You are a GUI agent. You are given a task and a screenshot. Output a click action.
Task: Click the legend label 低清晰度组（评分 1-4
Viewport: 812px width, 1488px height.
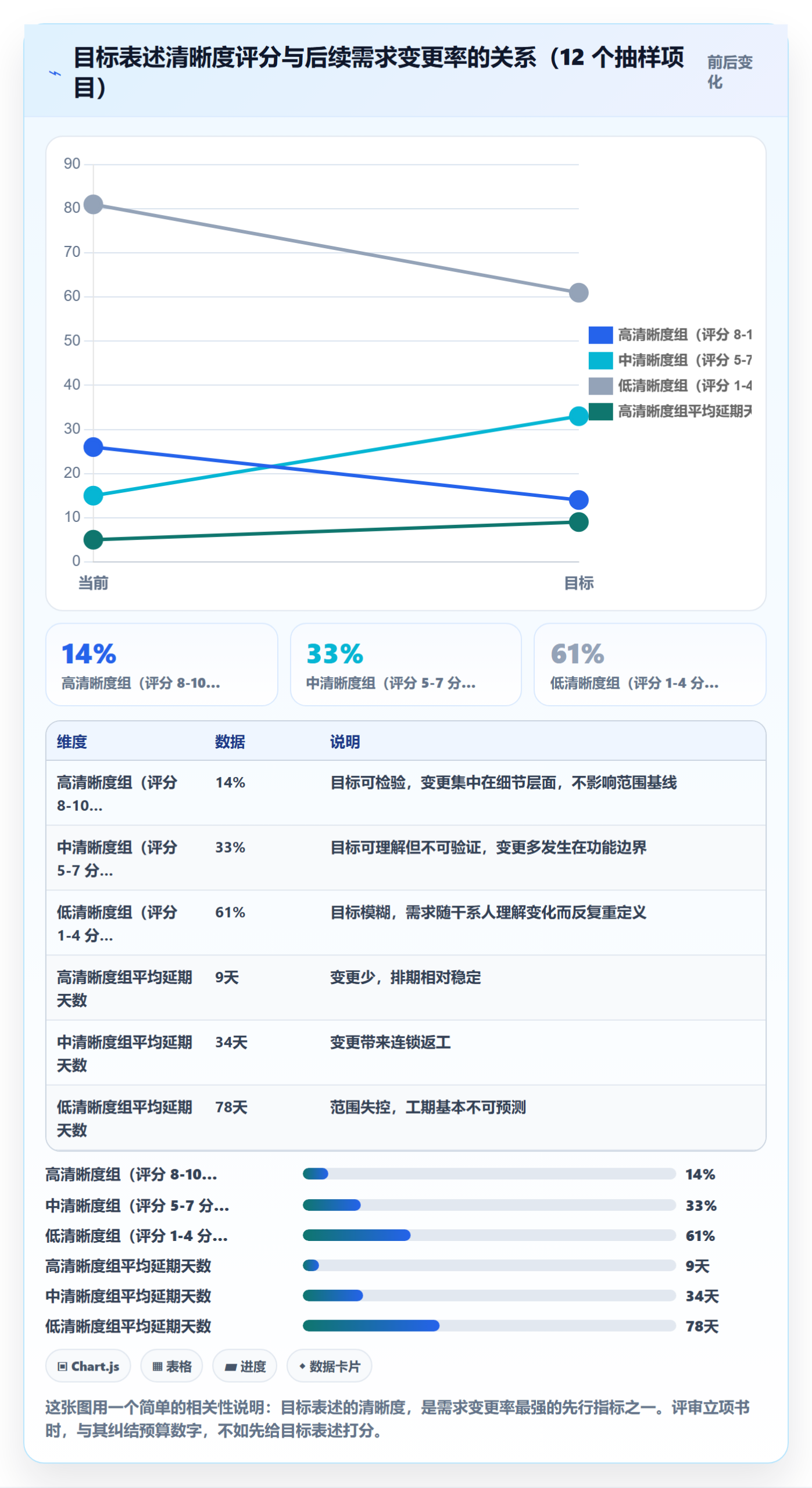[685, 385]
